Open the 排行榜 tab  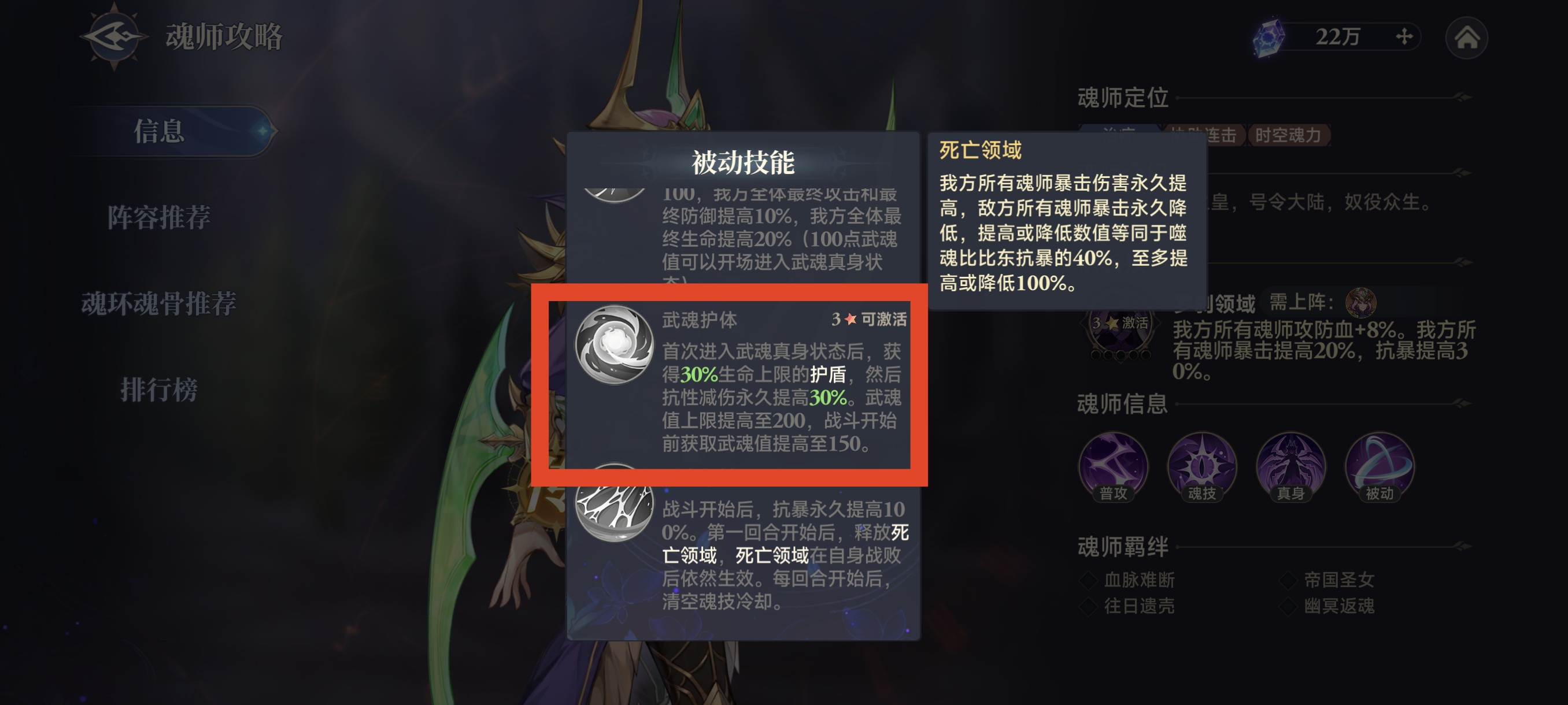[159, 389]
